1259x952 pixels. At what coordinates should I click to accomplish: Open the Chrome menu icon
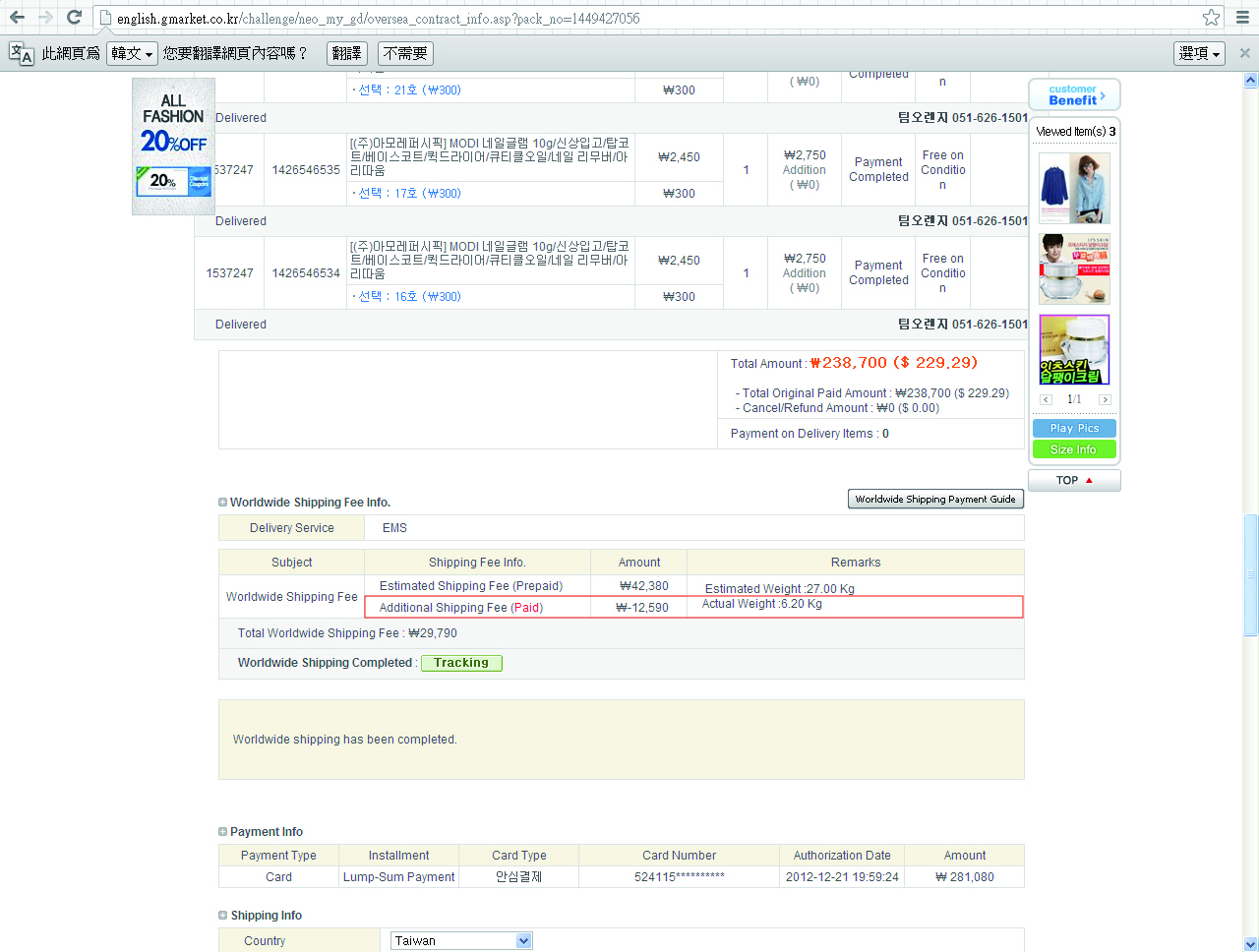[1242, 18]
